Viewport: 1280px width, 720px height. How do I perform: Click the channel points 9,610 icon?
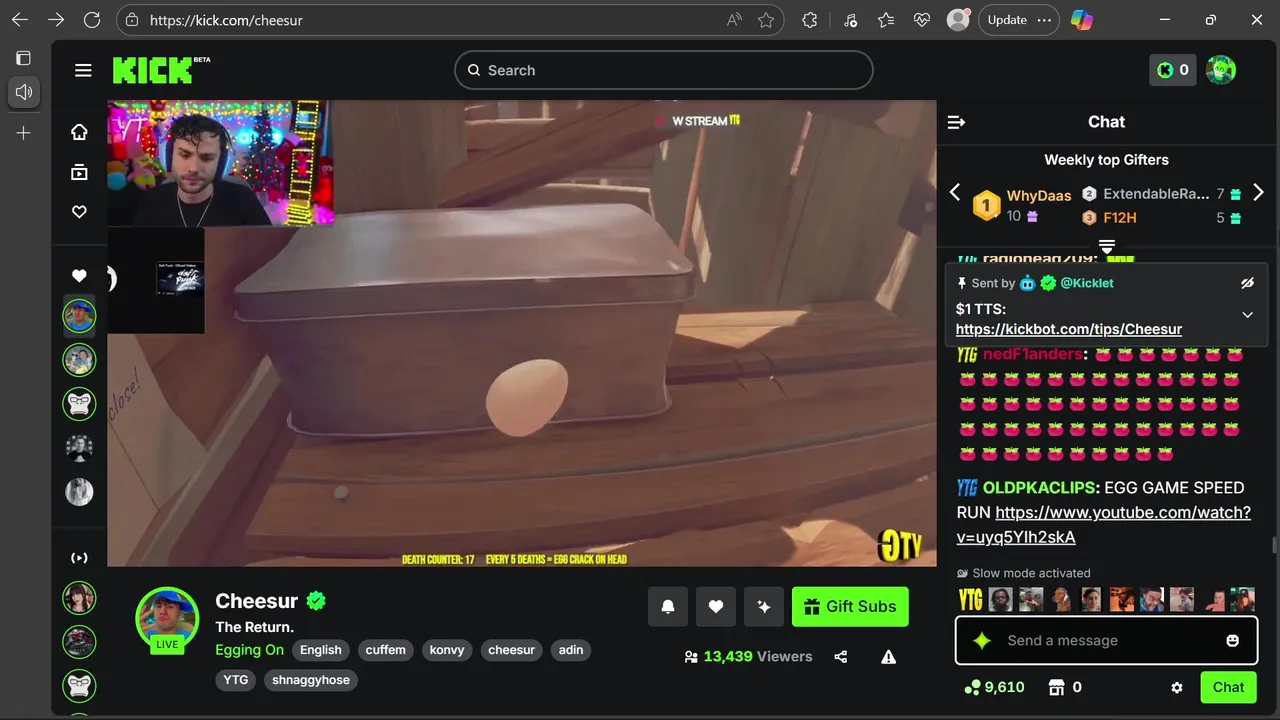[x=971, y=687]
